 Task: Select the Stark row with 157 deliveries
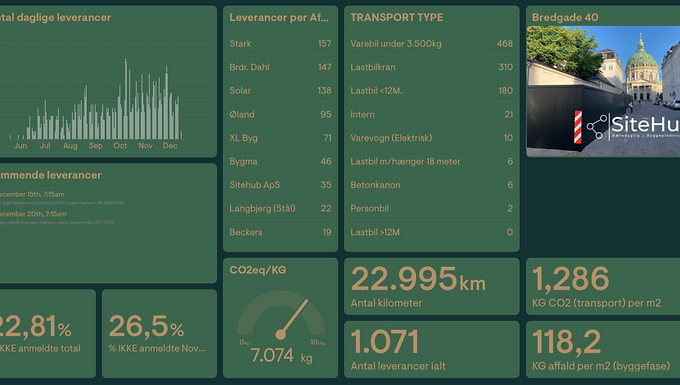point(280,43)
